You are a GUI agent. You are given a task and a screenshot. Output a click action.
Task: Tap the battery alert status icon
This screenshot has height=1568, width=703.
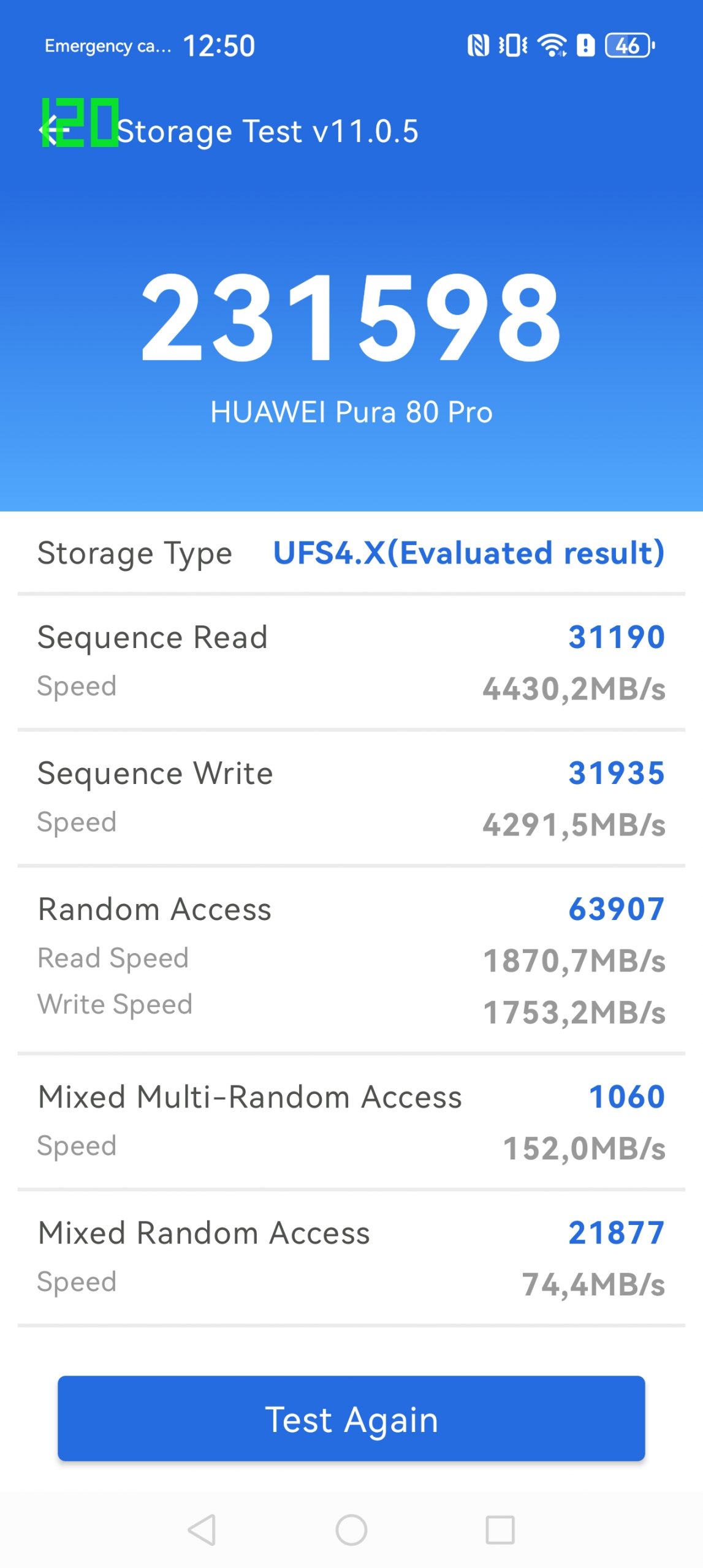[x=586, y=45]
